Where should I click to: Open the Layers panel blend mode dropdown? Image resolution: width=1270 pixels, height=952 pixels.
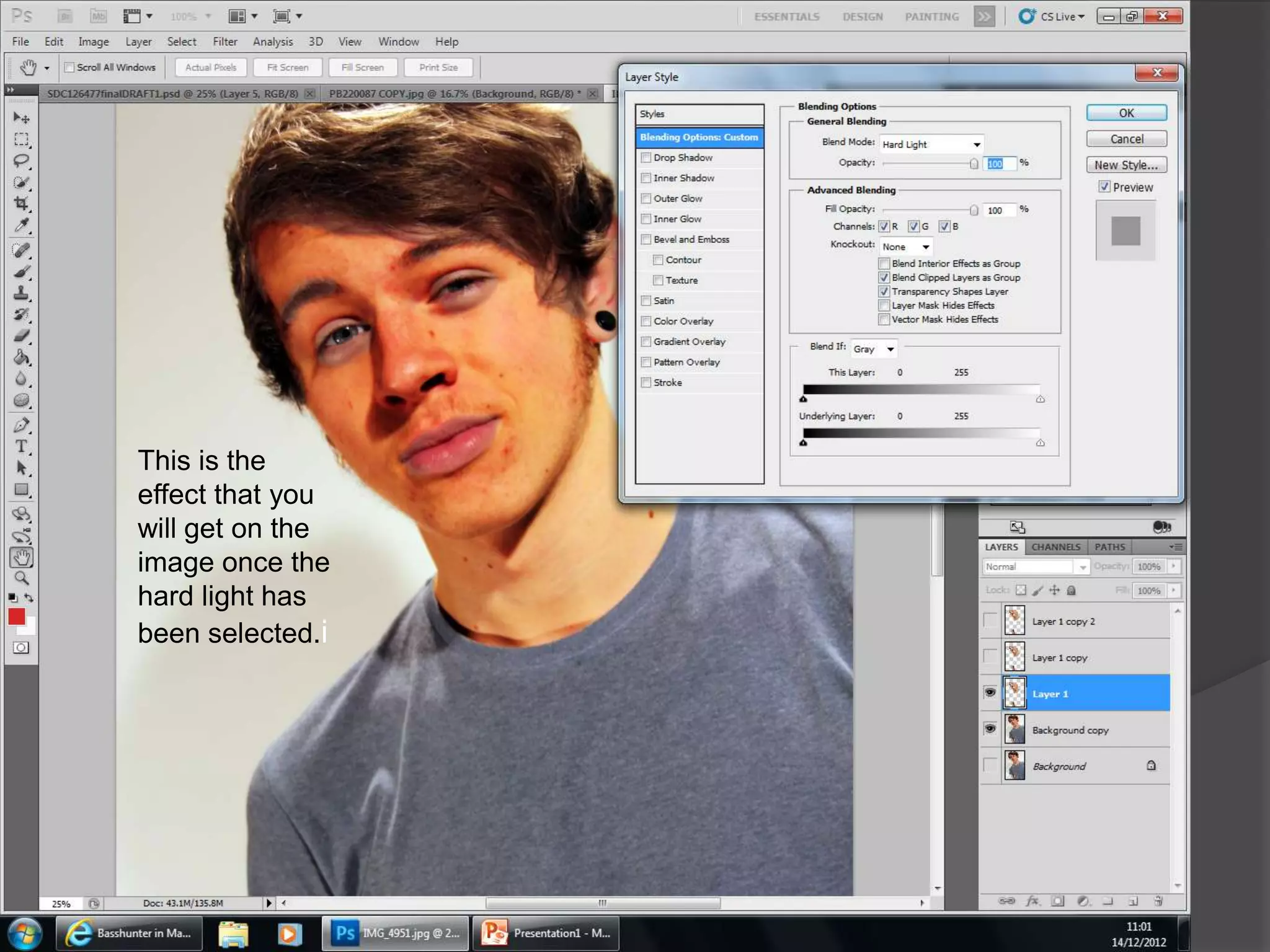pyautogui.click(x=1036, y=566)
